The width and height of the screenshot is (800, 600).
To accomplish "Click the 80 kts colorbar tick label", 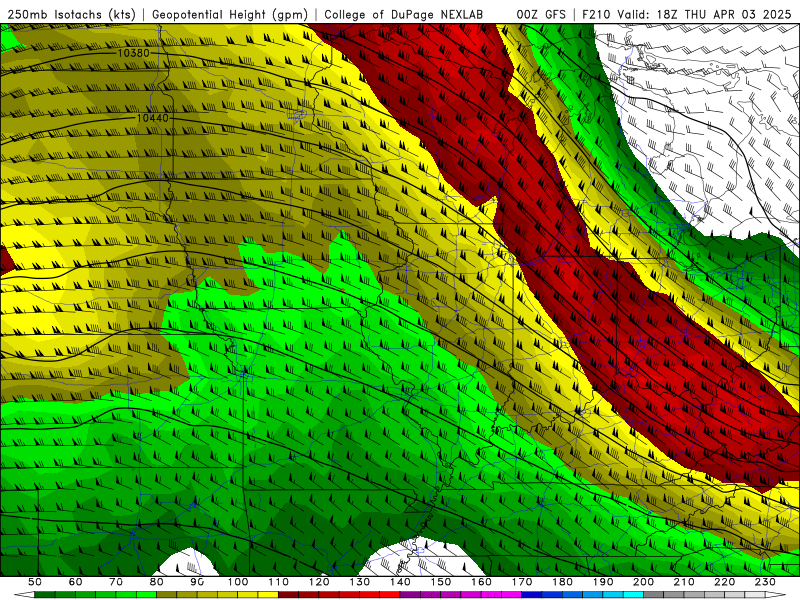I will point(157,582).
